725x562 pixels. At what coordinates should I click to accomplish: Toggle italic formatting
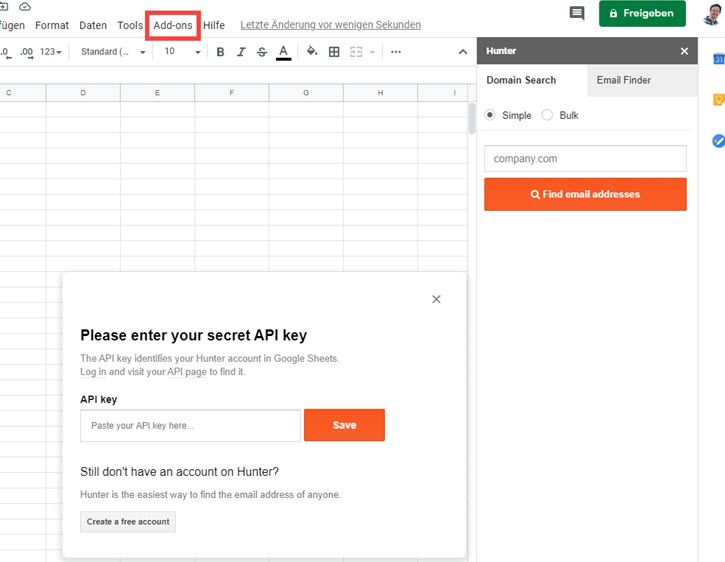click(x=241, y=52)
